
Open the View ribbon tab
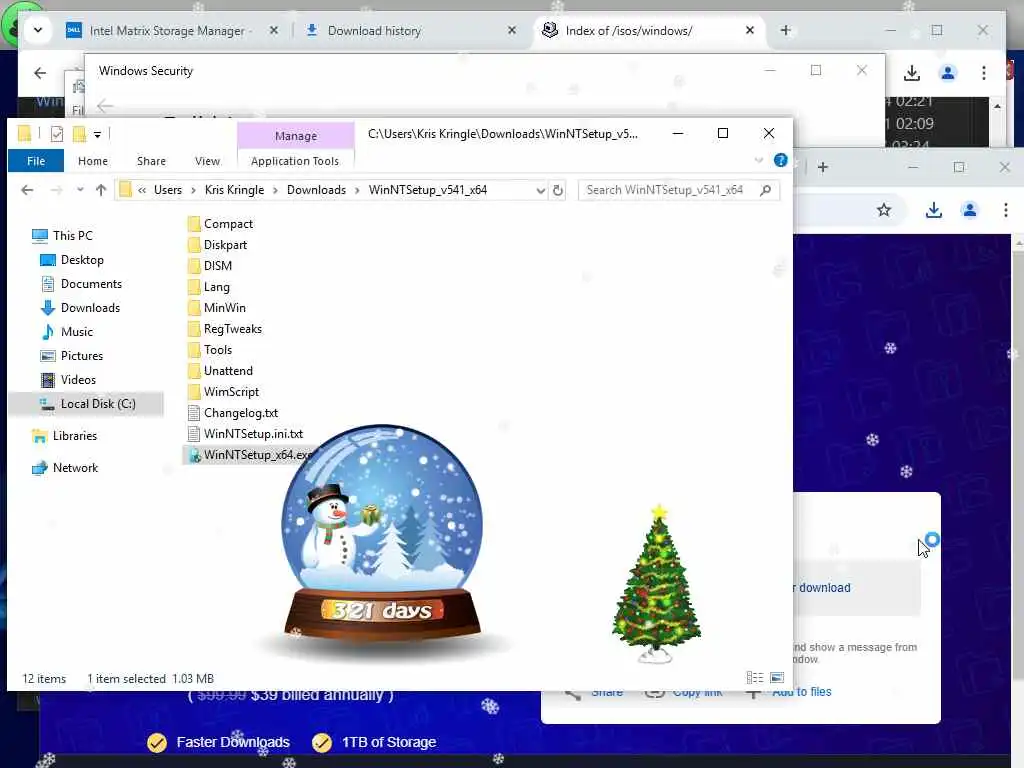point(207,161)
